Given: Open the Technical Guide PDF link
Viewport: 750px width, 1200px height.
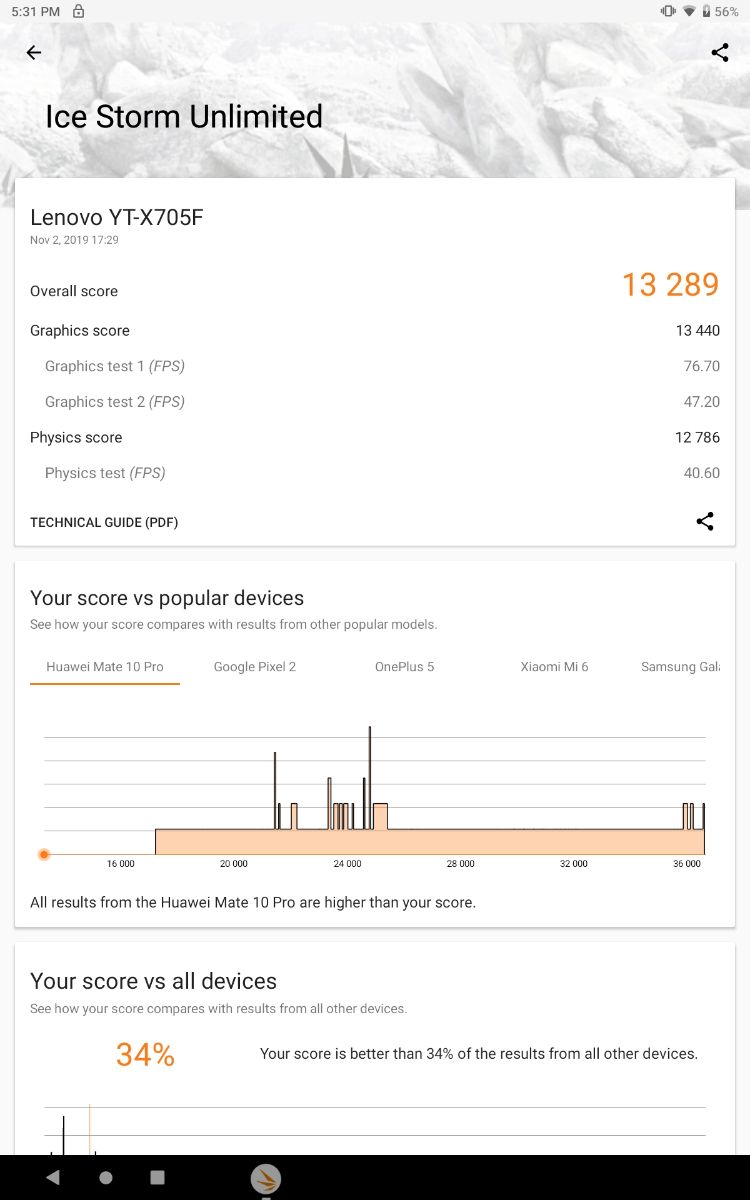Looking at the screenshot, I should [104, 522].
